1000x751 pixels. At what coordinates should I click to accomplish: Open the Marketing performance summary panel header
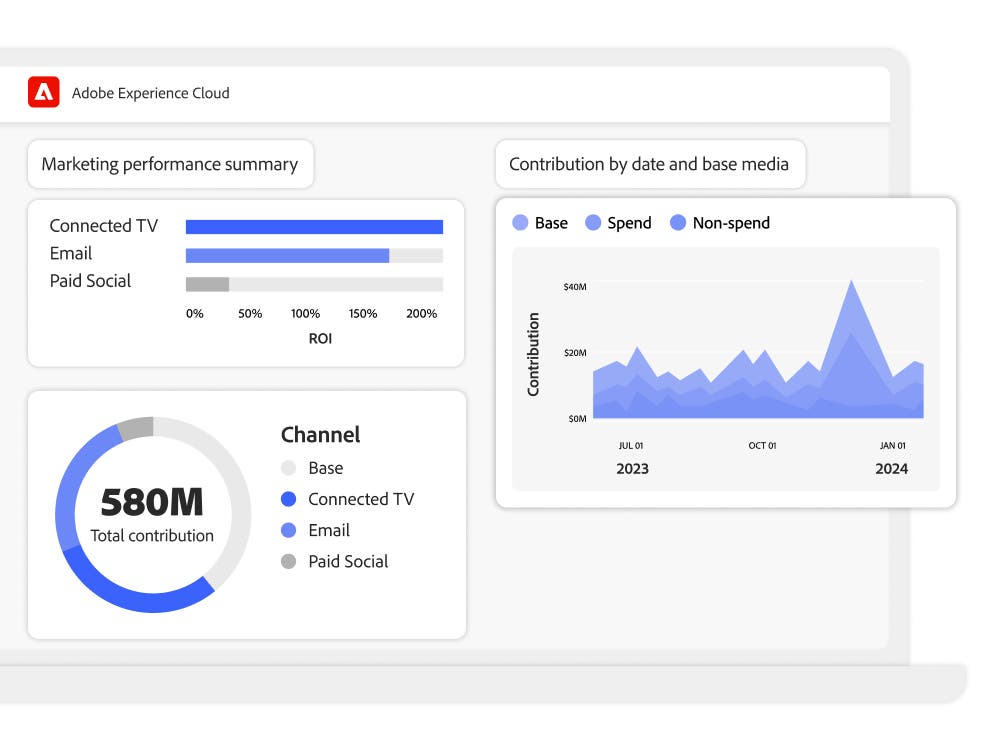coord(170,164)
